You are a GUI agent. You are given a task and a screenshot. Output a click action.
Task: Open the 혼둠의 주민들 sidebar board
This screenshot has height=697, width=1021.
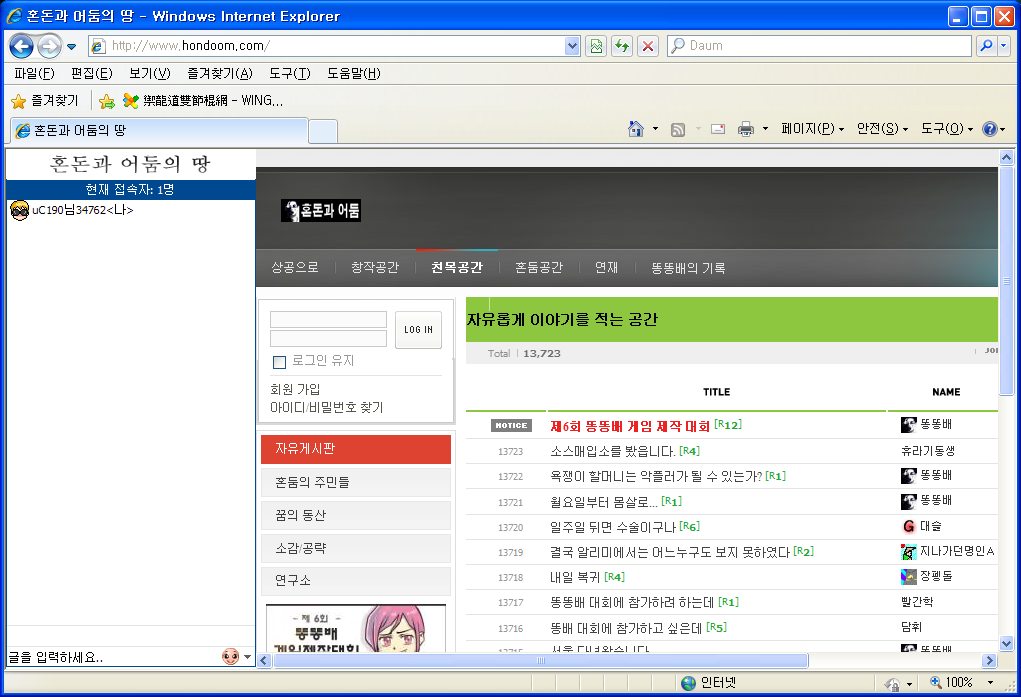coord(356,482)
